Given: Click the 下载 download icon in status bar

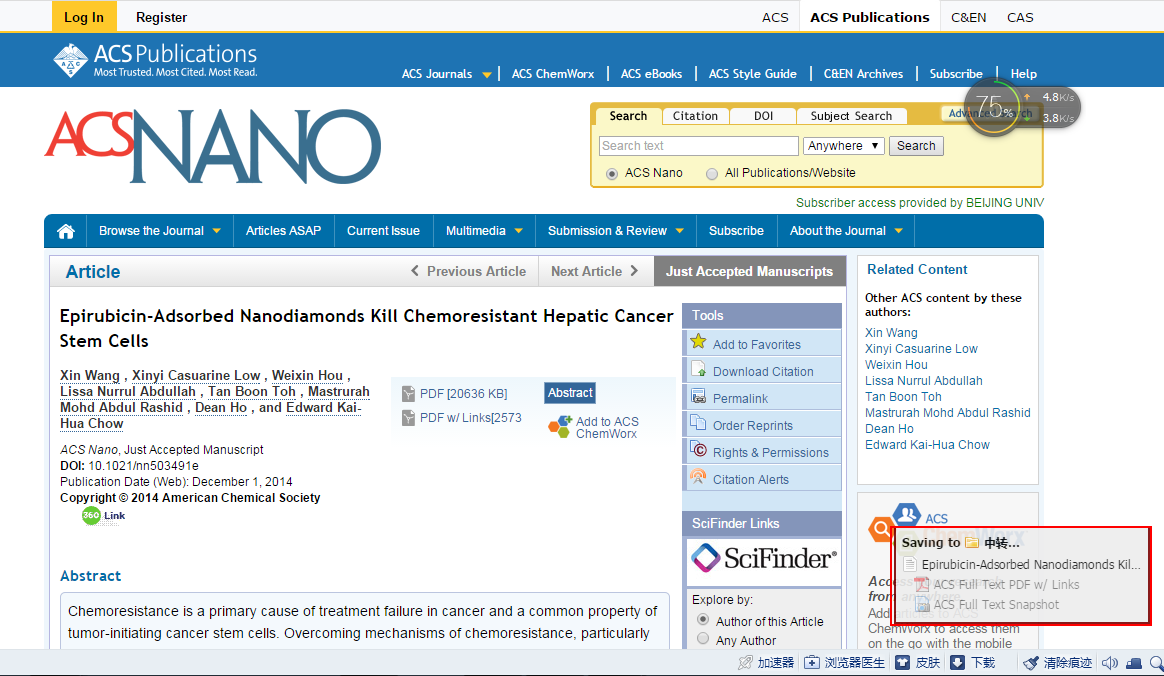Looking at the screenshot, I should pos(958,663).
